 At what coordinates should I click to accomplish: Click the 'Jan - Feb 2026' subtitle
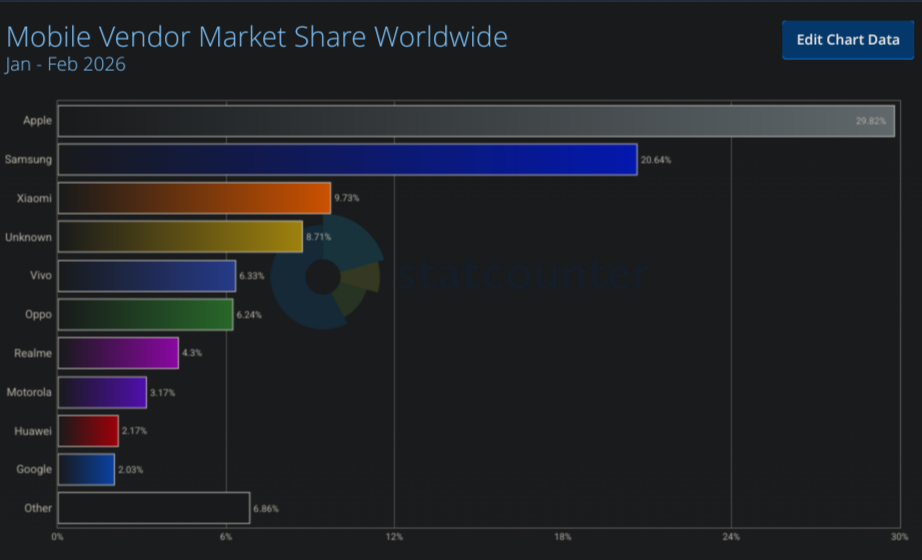(x=66, y=64)
